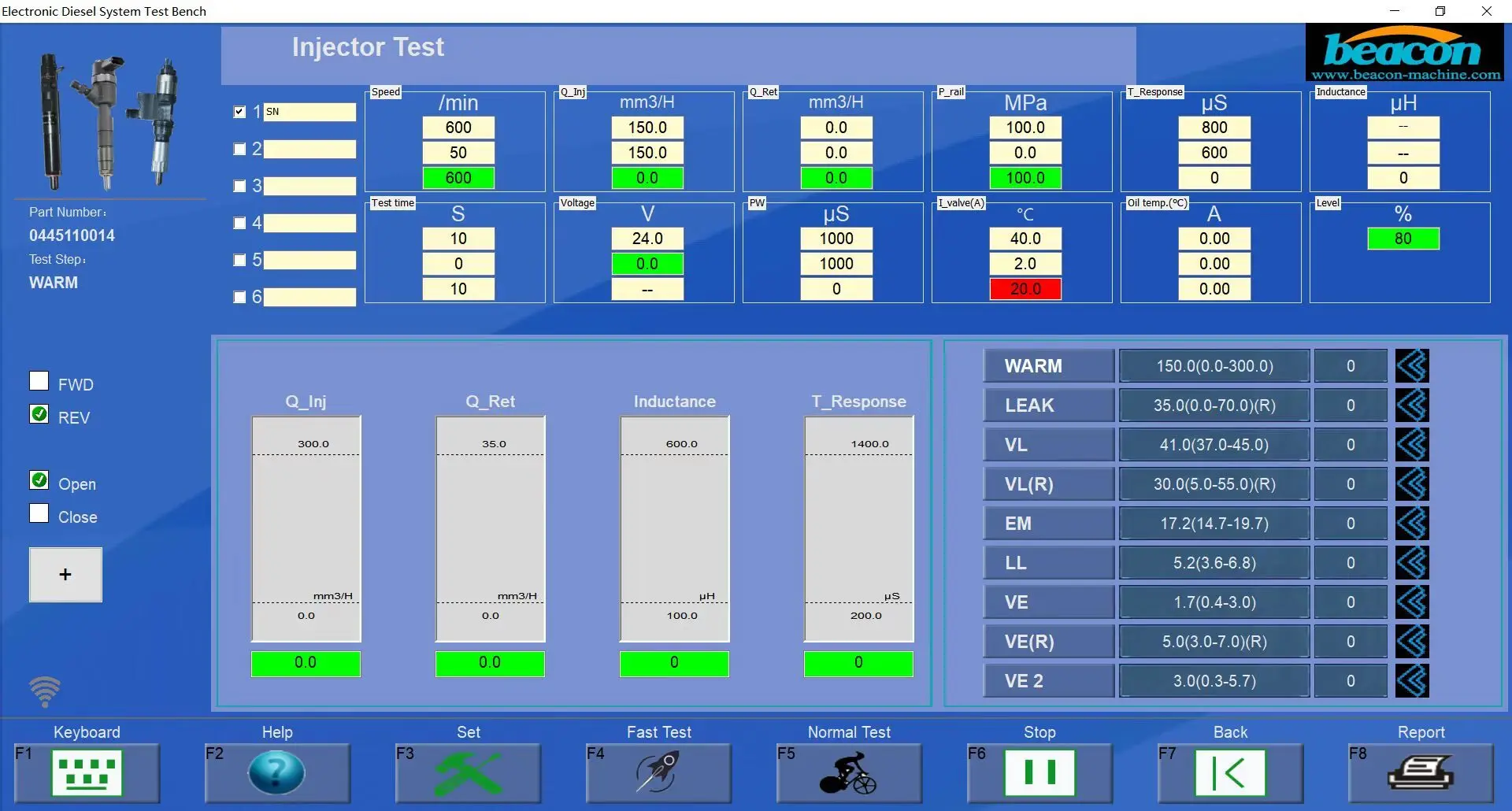Click the arrow icon beside LEAK row
Image resolution: width=1512 pixels, height=811 pixels.
(x=1412, y=405)
